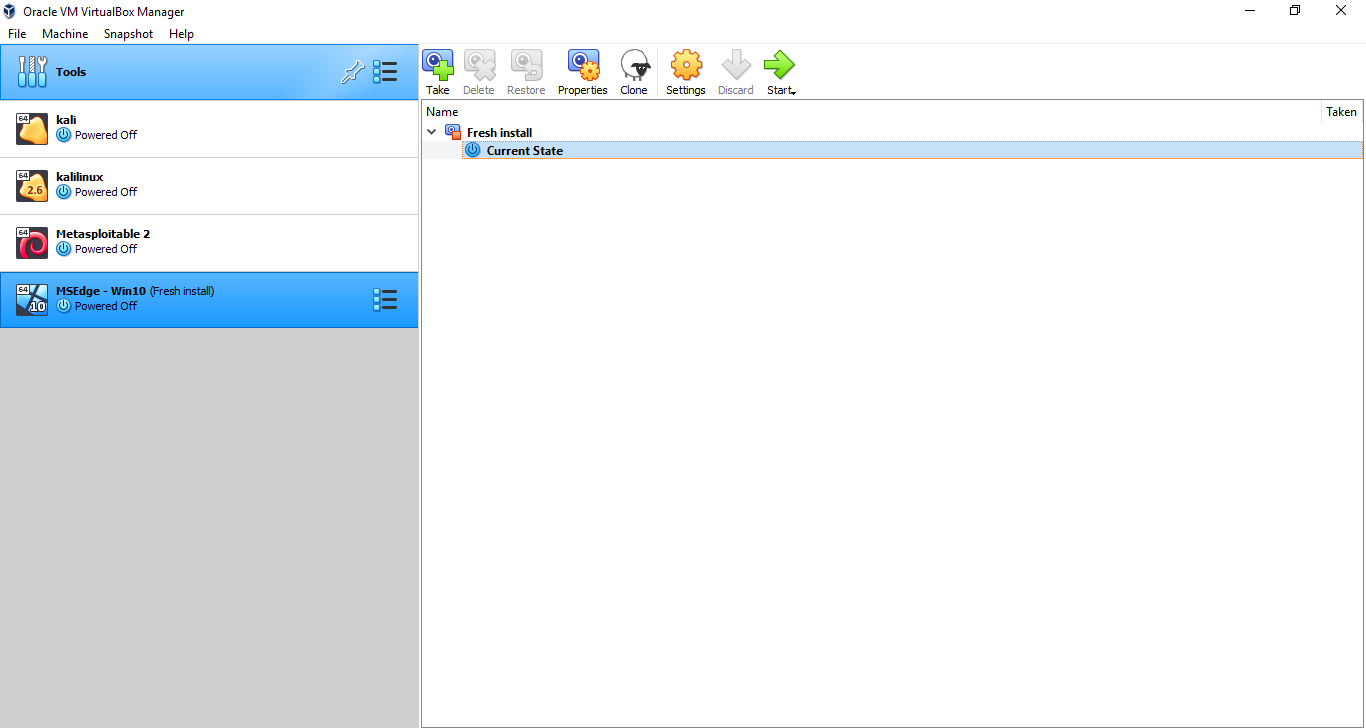The image size is (1366, 728).
Task: Click Powered Off status under Metasploitable 2
Action: [106, 249]
